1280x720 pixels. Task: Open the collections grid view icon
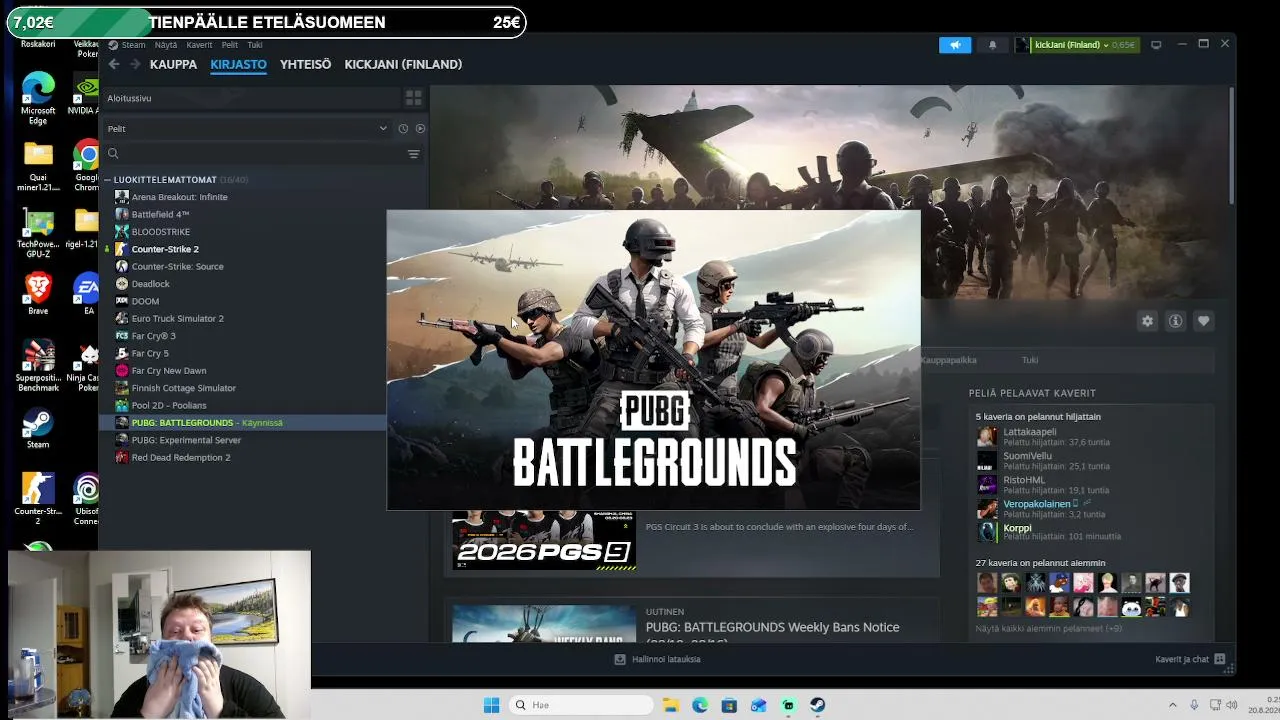coord(413,98)
